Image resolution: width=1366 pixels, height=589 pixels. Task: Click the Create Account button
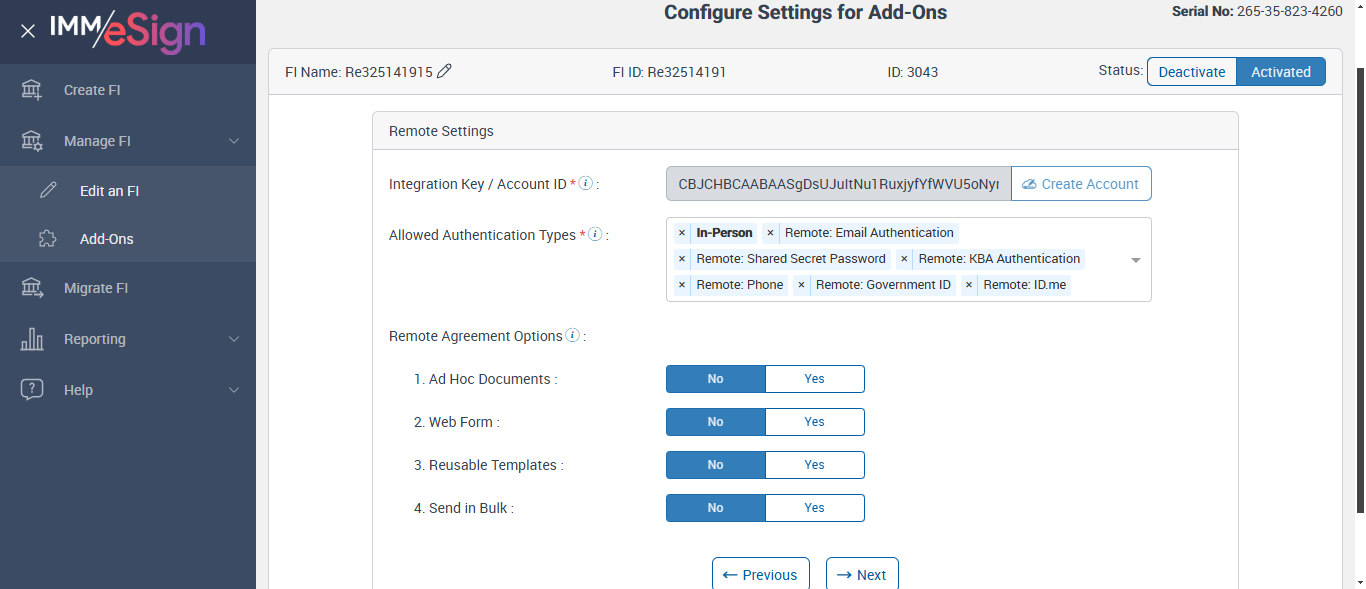click(x=1081, y=184)
